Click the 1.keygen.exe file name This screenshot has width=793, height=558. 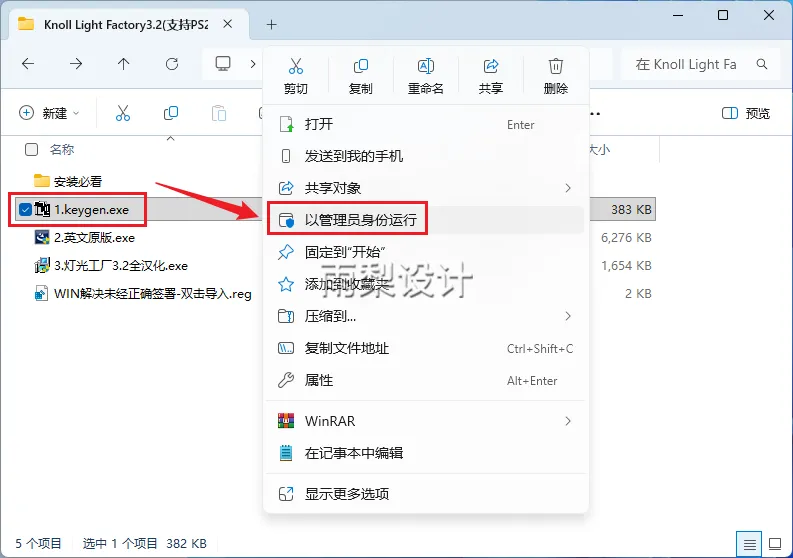pyautogui.click(x=92, y=209)
